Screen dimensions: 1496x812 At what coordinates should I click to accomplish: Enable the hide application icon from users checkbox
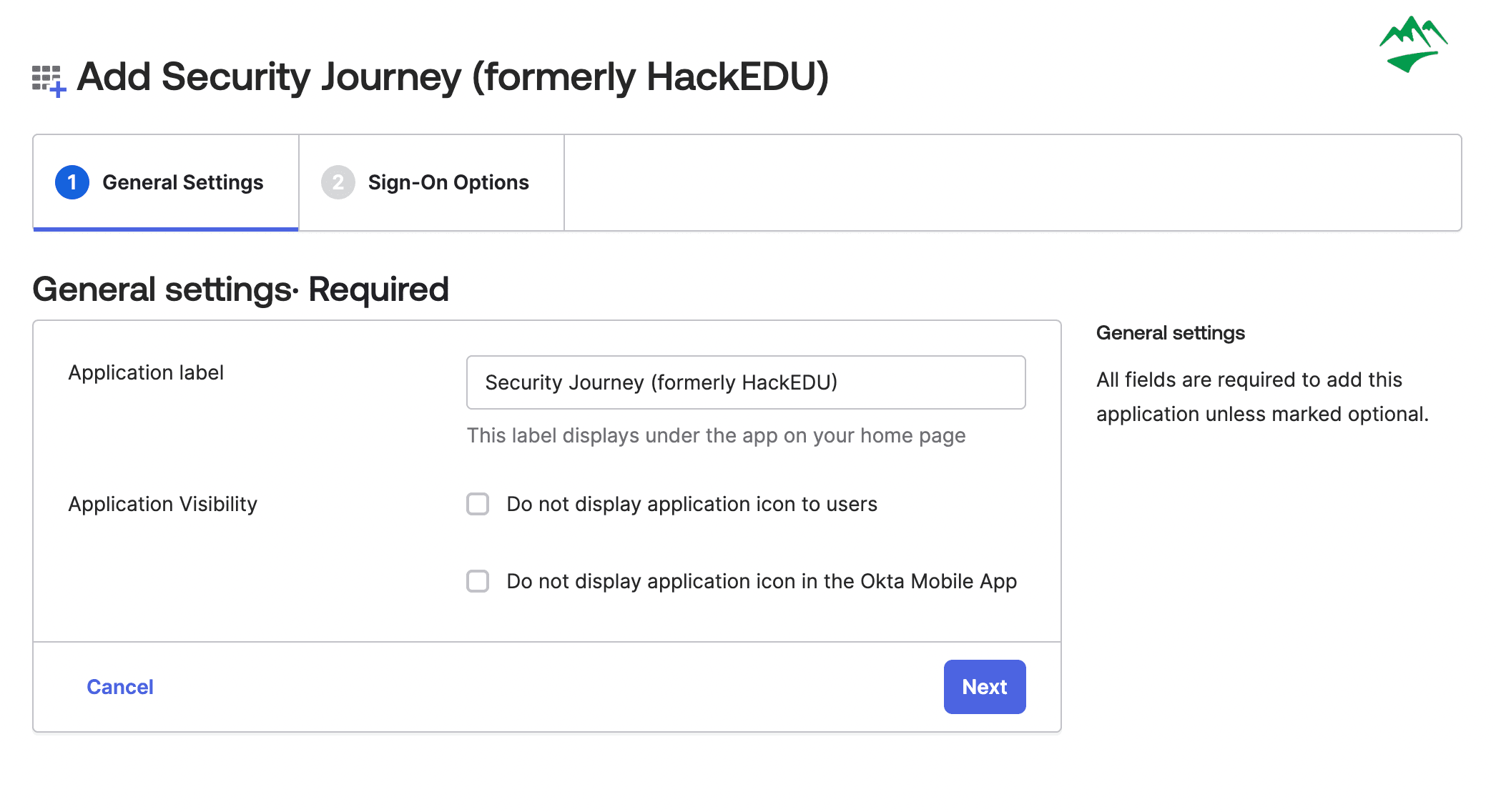478,504
